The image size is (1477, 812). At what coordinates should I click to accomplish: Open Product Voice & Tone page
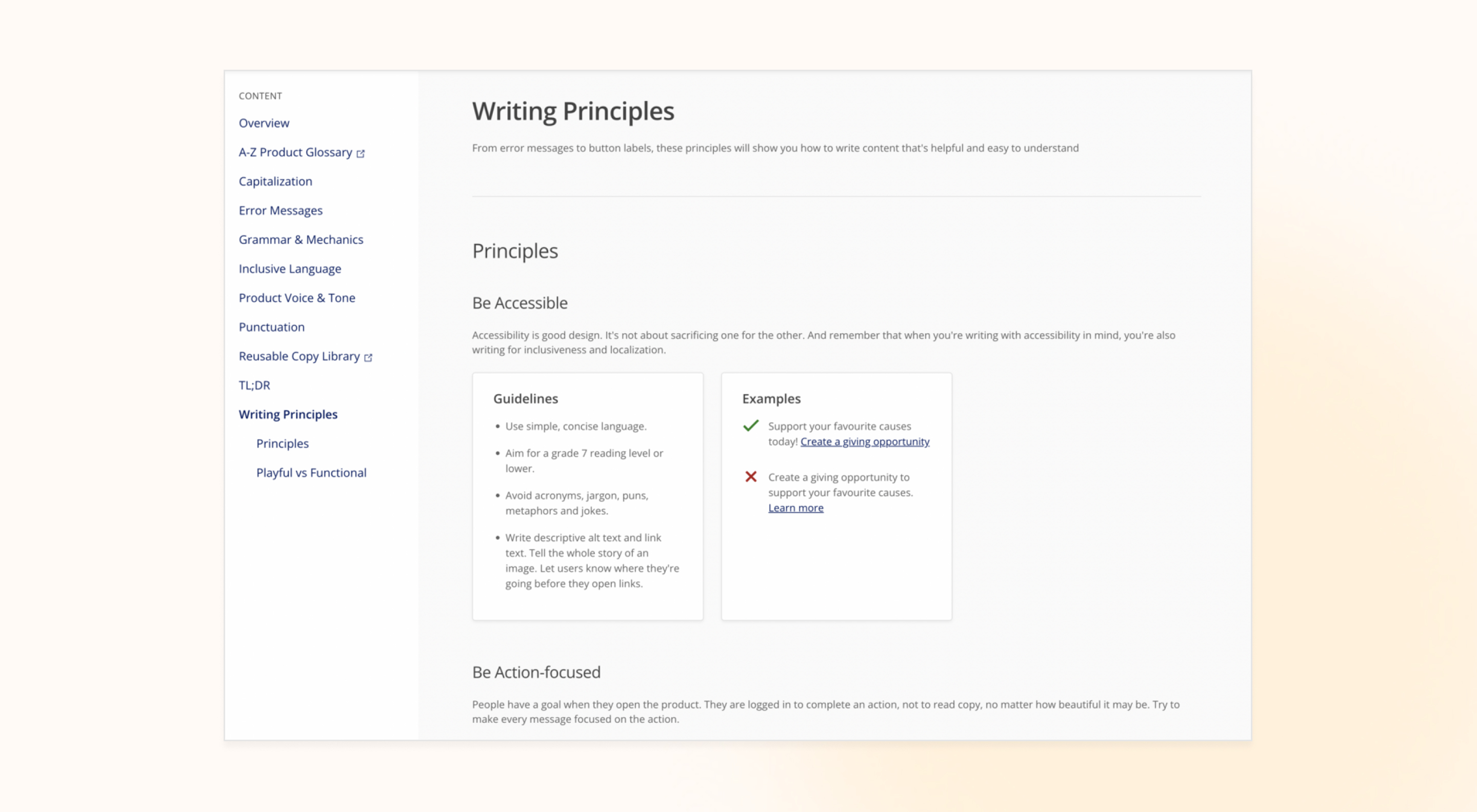[297, 298]
